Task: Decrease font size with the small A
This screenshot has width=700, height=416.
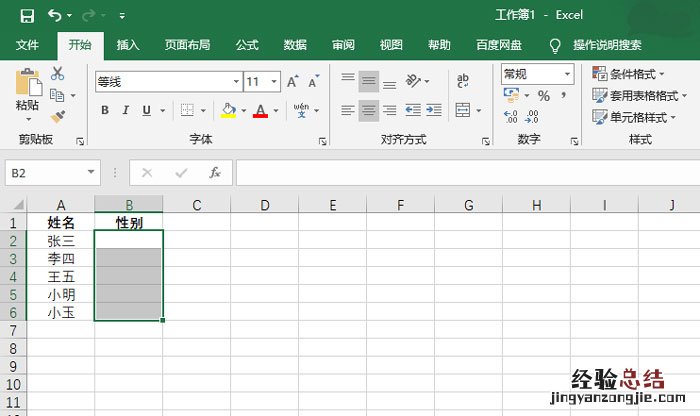Action: [x=314, y=82]
